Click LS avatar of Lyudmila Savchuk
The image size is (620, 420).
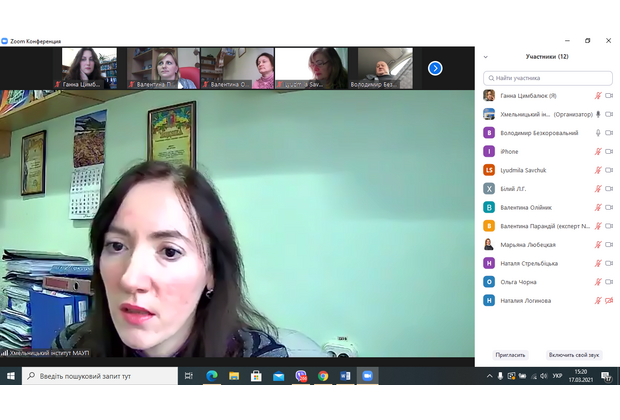click(x=489, y=170)
